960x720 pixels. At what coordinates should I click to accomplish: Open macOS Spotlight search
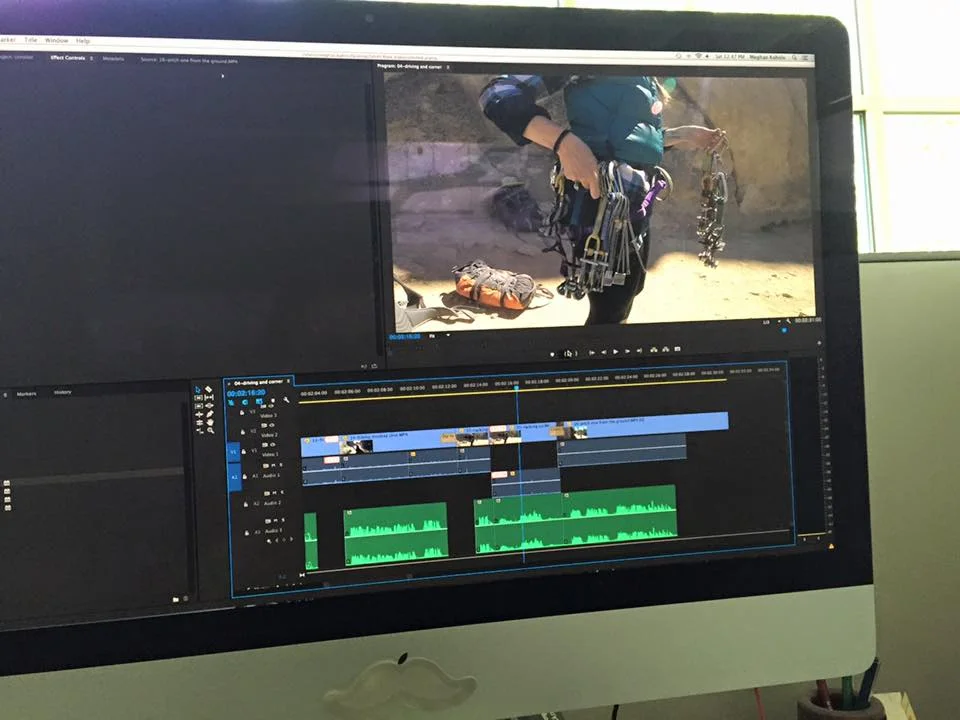pos(794,57)
